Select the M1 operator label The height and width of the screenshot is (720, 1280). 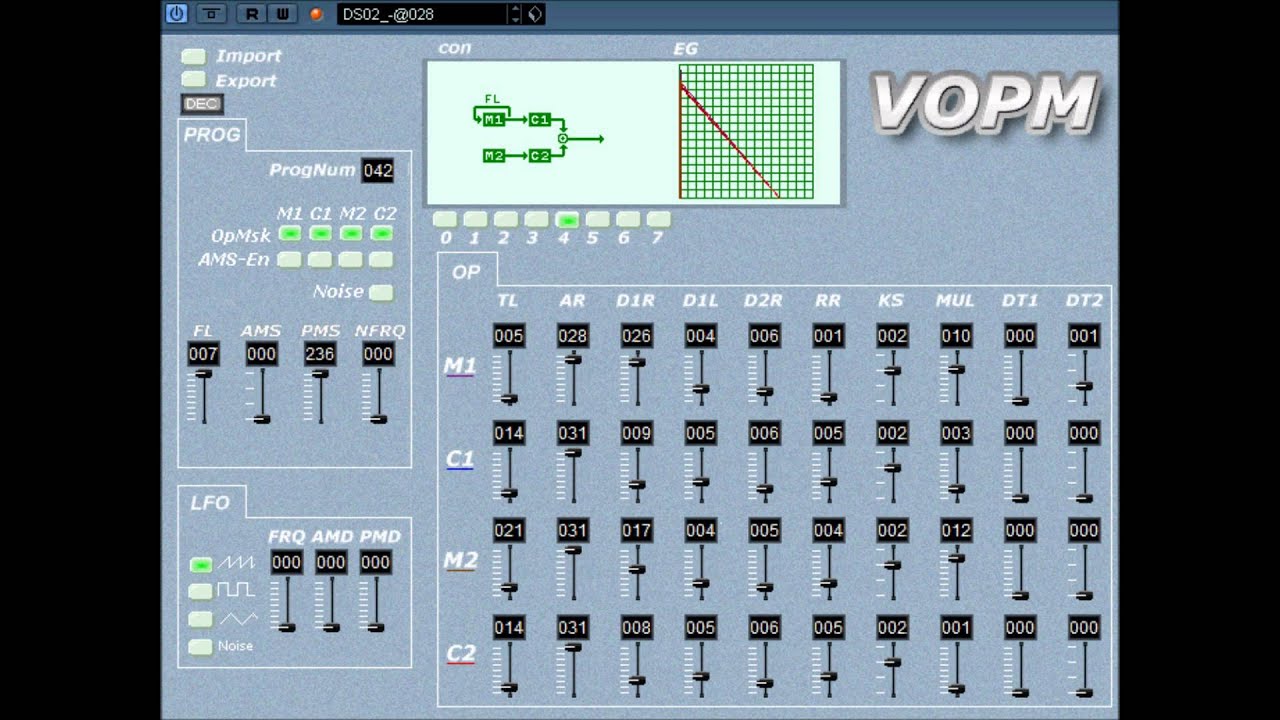click(x=459, y=366)
